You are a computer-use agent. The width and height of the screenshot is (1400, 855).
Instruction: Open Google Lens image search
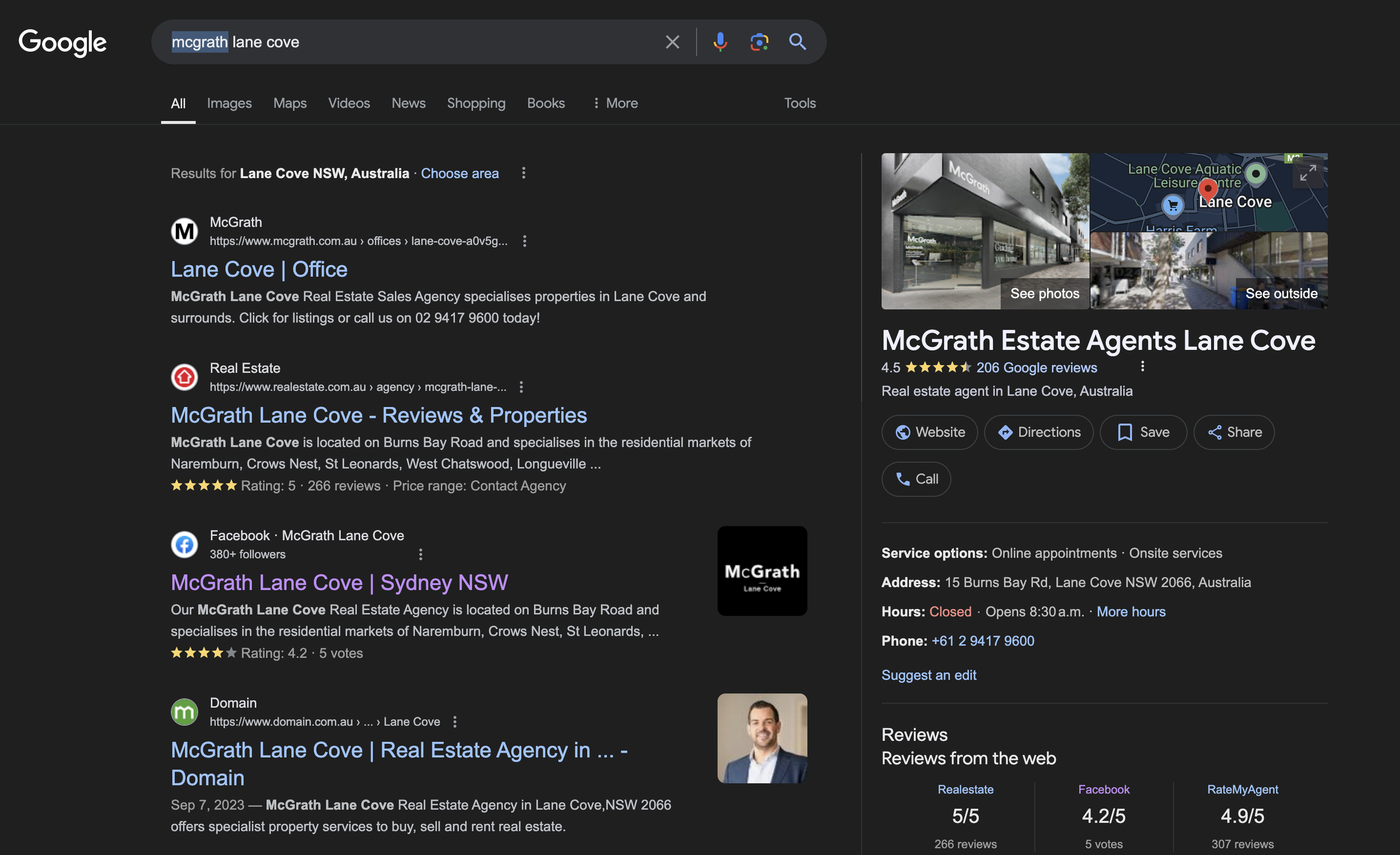(759, 41)
